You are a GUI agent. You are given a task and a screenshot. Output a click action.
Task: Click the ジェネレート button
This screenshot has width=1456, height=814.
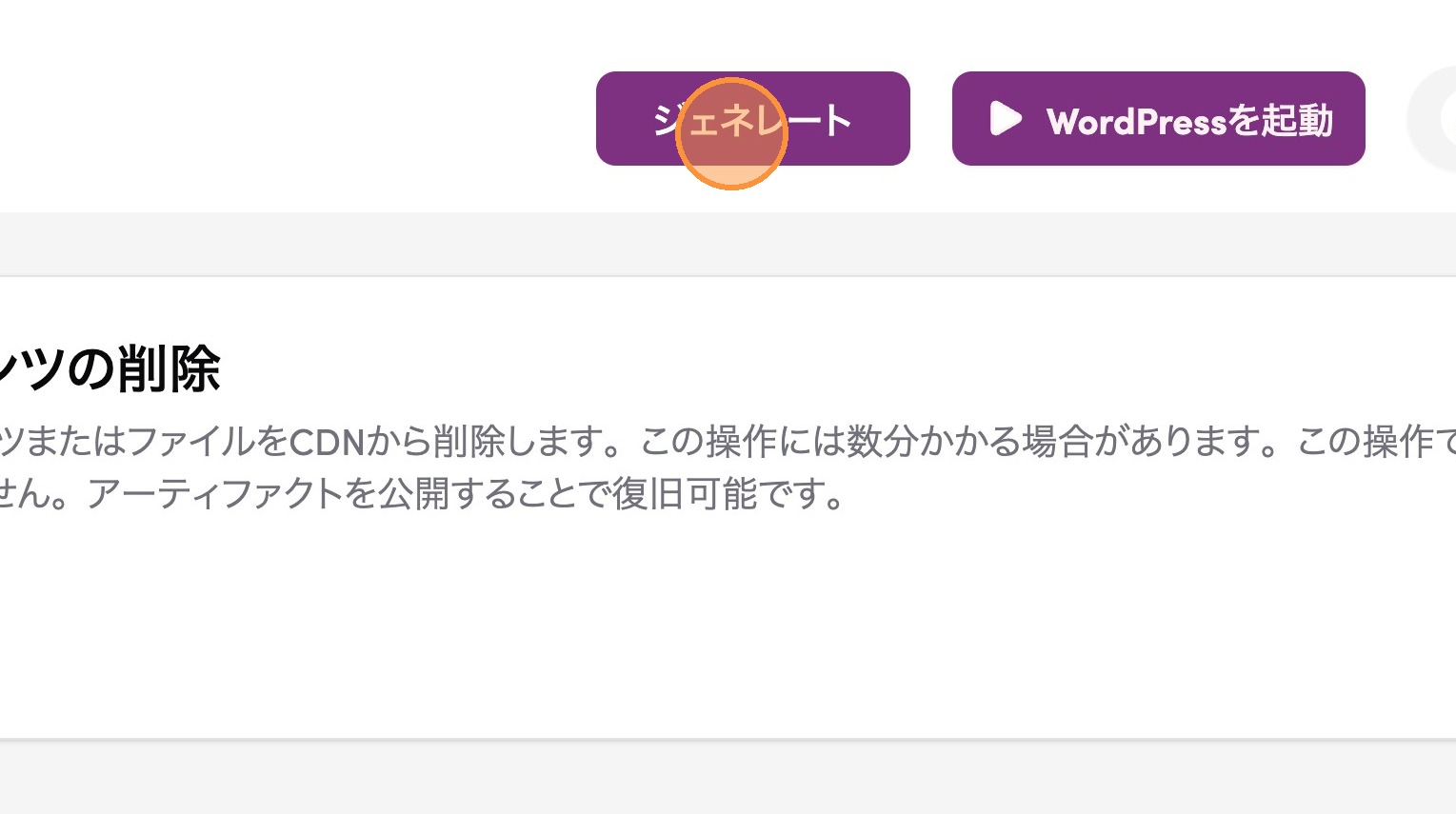pos(752,118)
